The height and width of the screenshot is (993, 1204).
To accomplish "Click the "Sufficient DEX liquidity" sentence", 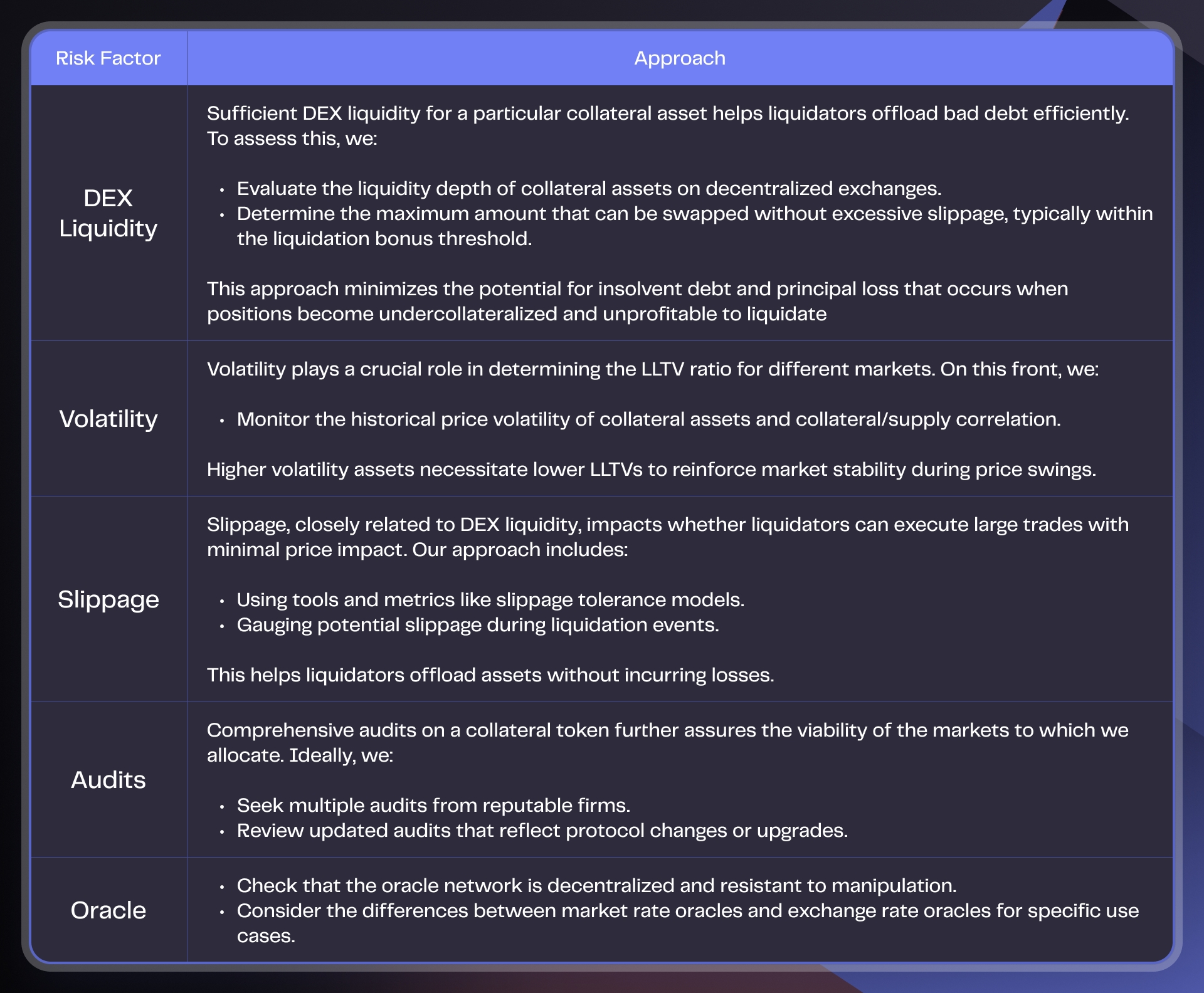I will 667,113.
